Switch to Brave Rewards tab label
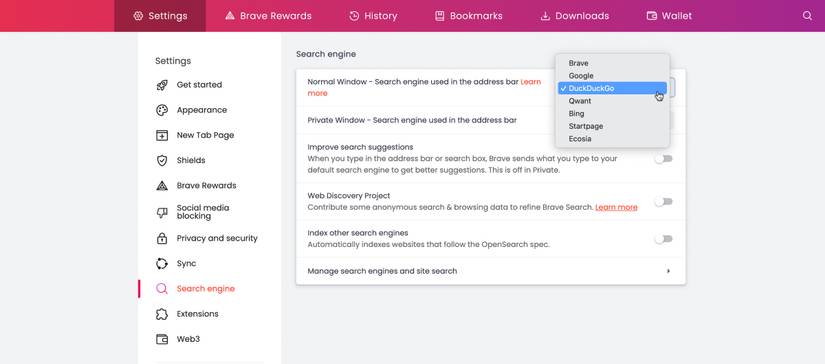Viewport: 825px width, 364px height. (x=276, y=16)
